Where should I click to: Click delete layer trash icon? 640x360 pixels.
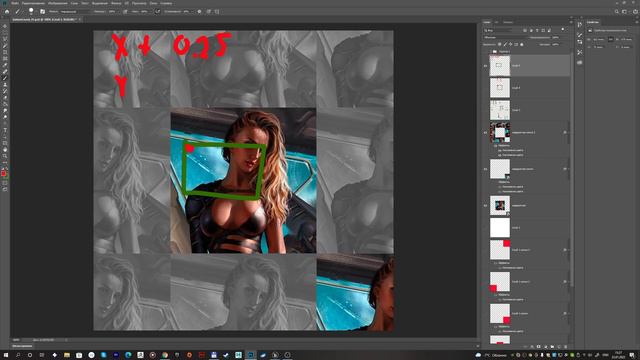click(565, 347)
